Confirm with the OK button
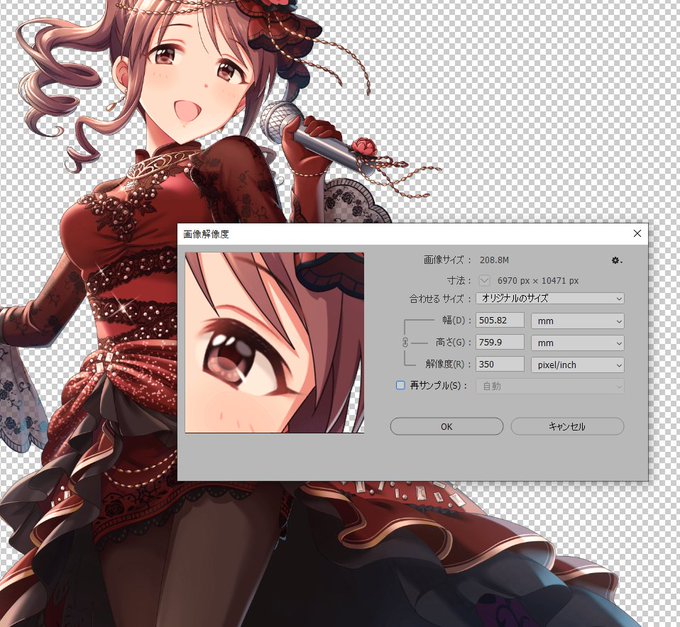 pyautogui.click(x=447, y=427)
